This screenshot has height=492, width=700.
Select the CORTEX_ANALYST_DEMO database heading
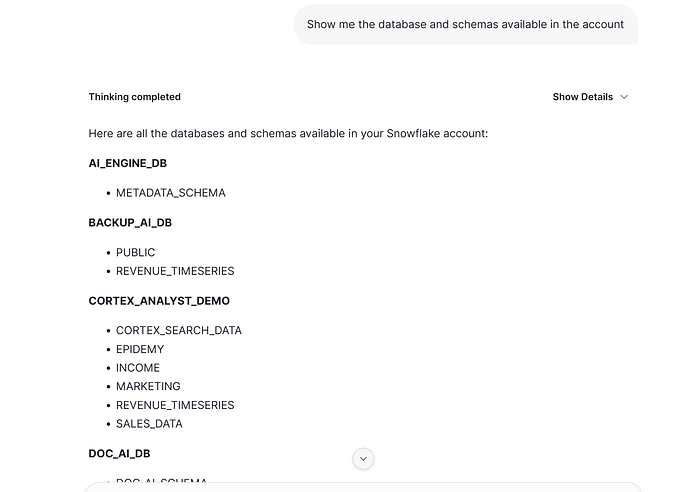tap(159, 300)
